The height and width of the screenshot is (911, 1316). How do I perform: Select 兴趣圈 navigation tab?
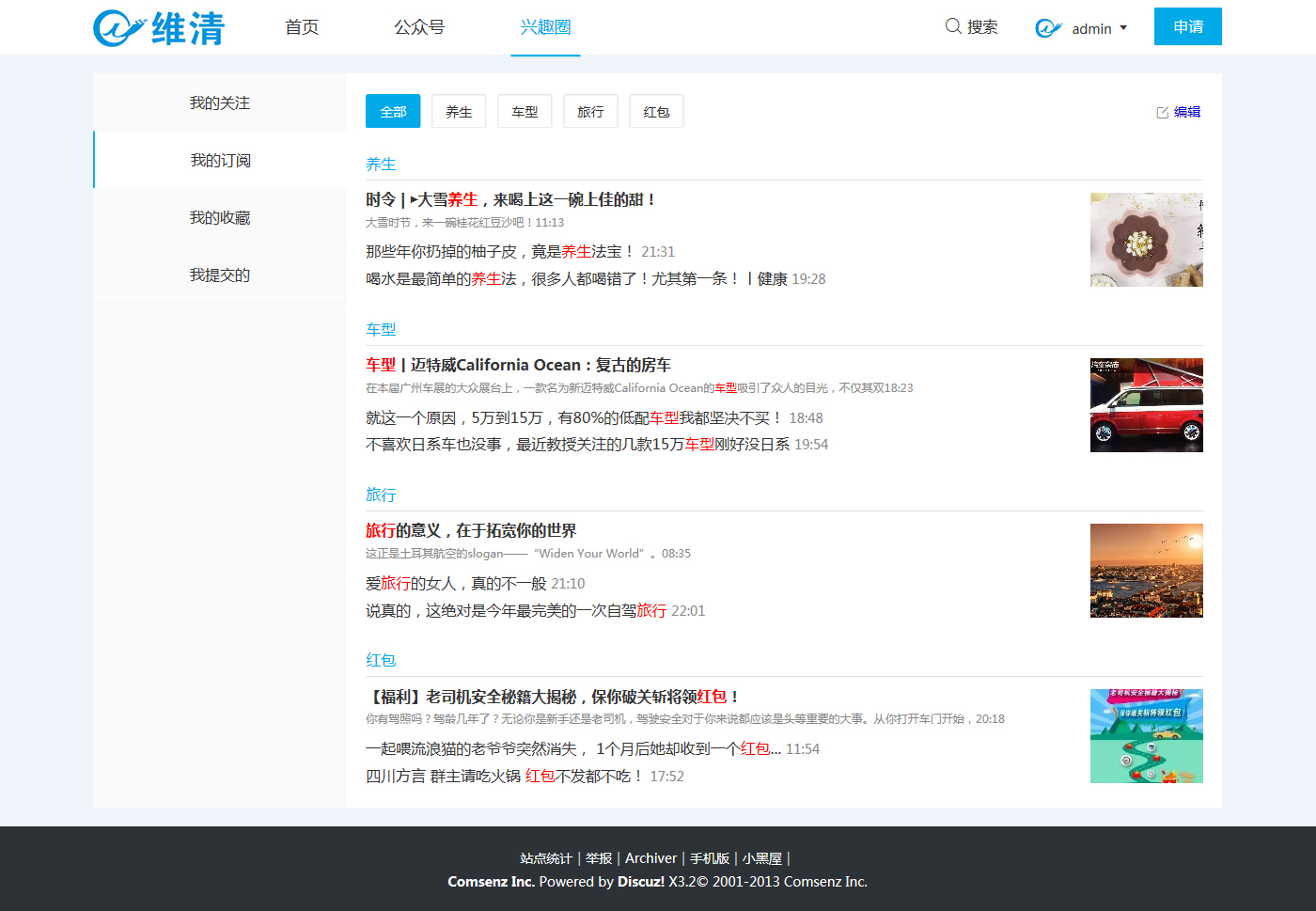(545, 27)
